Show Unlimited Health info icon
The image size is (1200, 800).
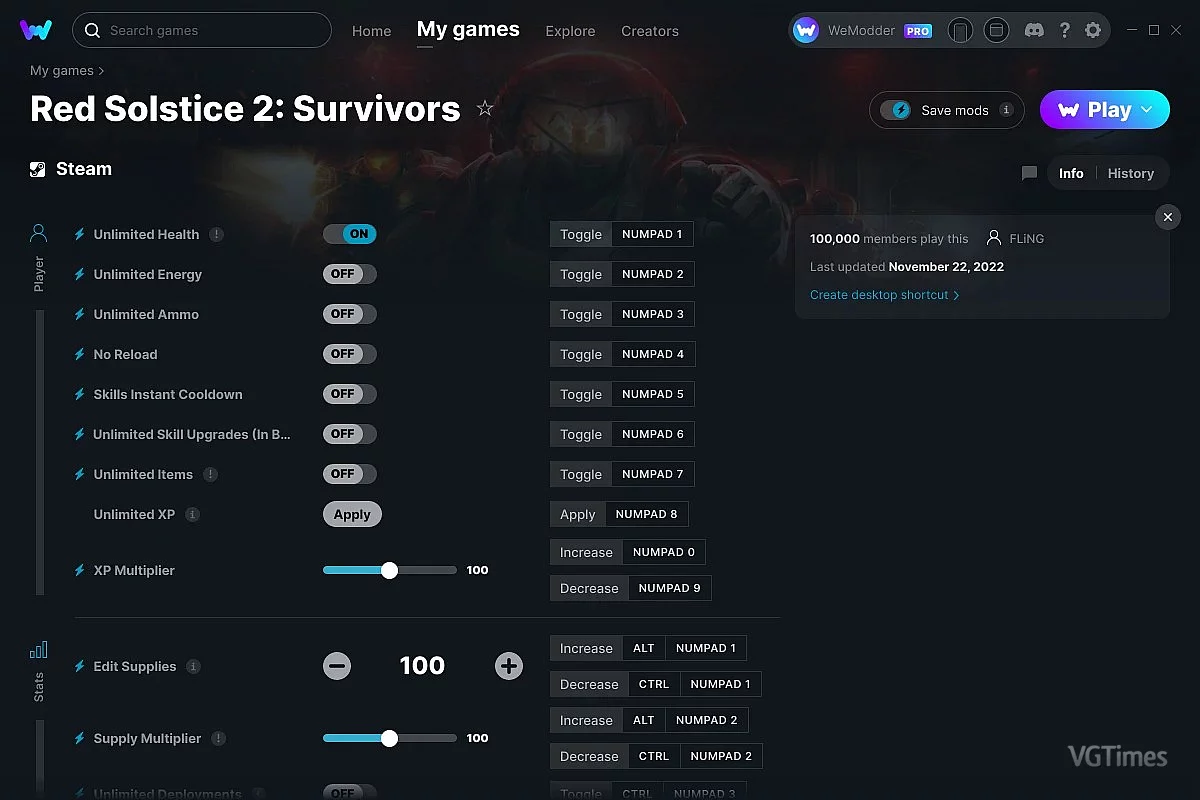tap(216, 234)
